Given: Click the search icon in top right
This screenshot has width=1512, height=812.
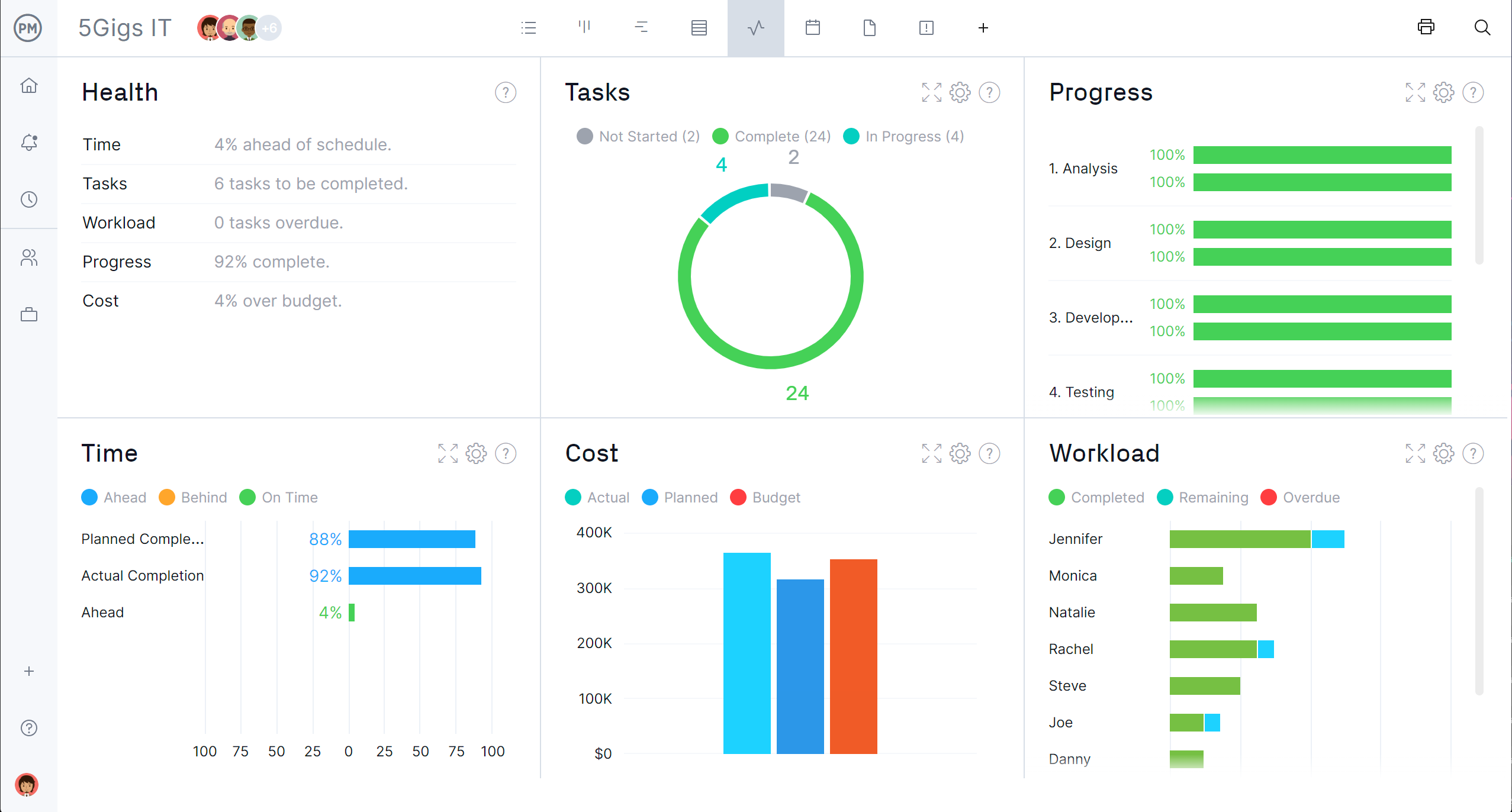Looking at the screenshot, I should click(1483, 27).
